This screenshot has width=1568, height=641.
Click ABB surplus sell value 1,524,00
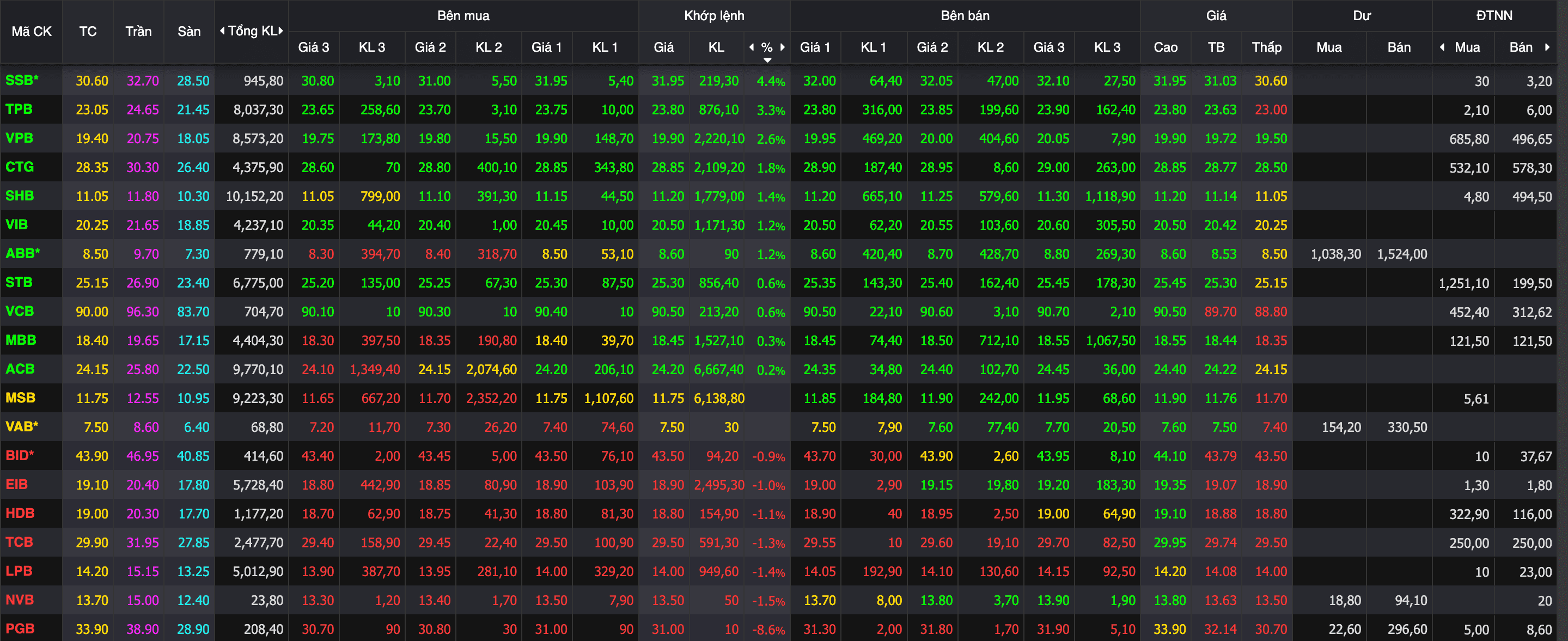pos(1402,254)
